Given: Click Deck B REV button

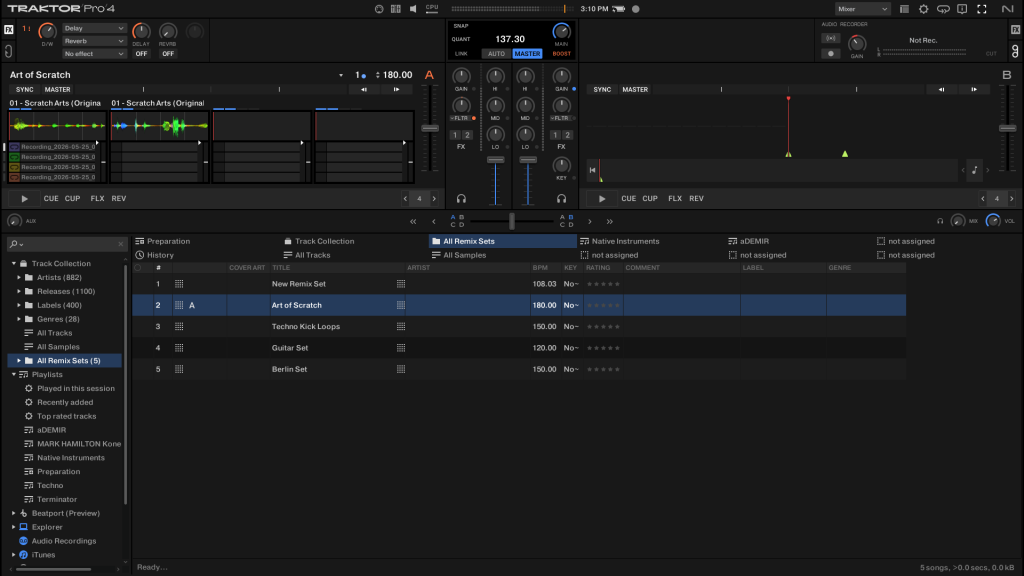Looking at the screenshot, I should coord(696,199).
